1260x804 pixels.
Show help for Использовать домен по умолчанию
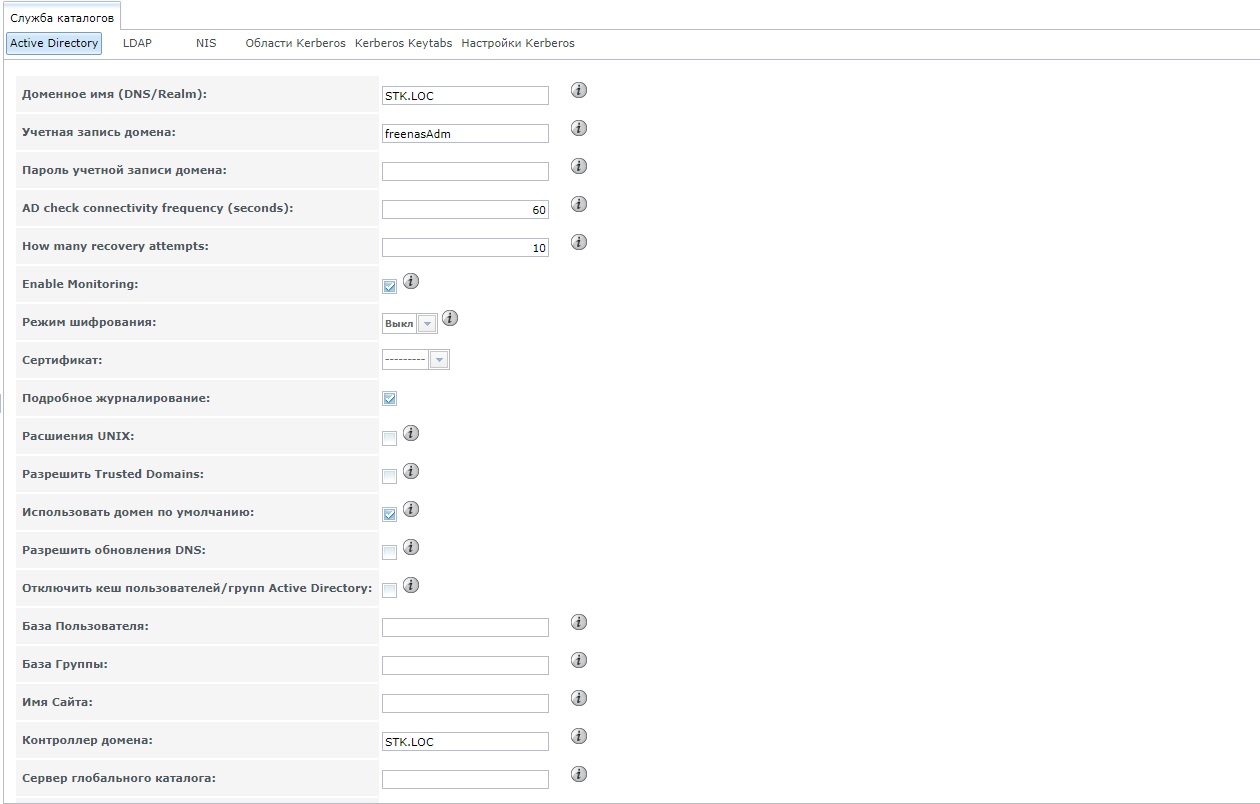tap(411, 509)
